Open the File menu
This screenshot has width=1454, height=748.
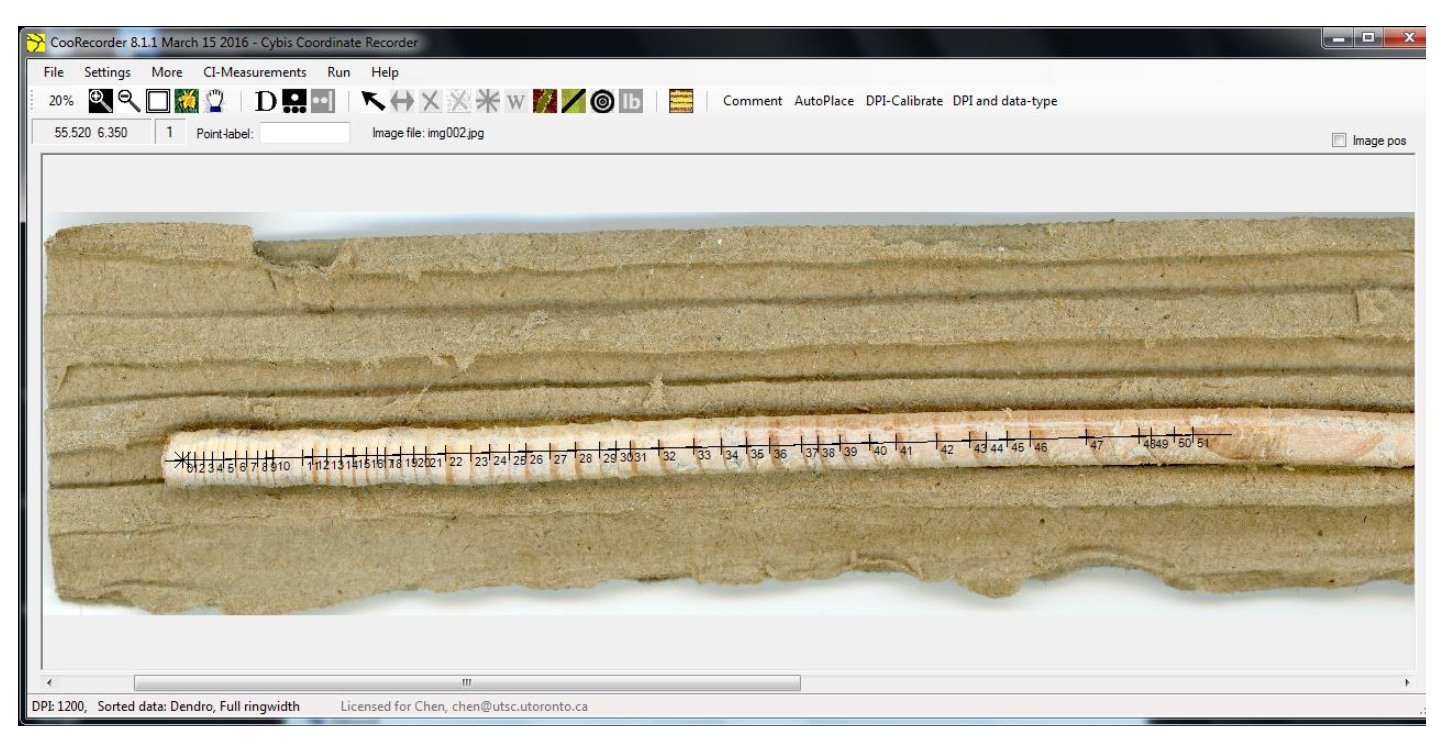pyautogui.click(x=54, y=72)
